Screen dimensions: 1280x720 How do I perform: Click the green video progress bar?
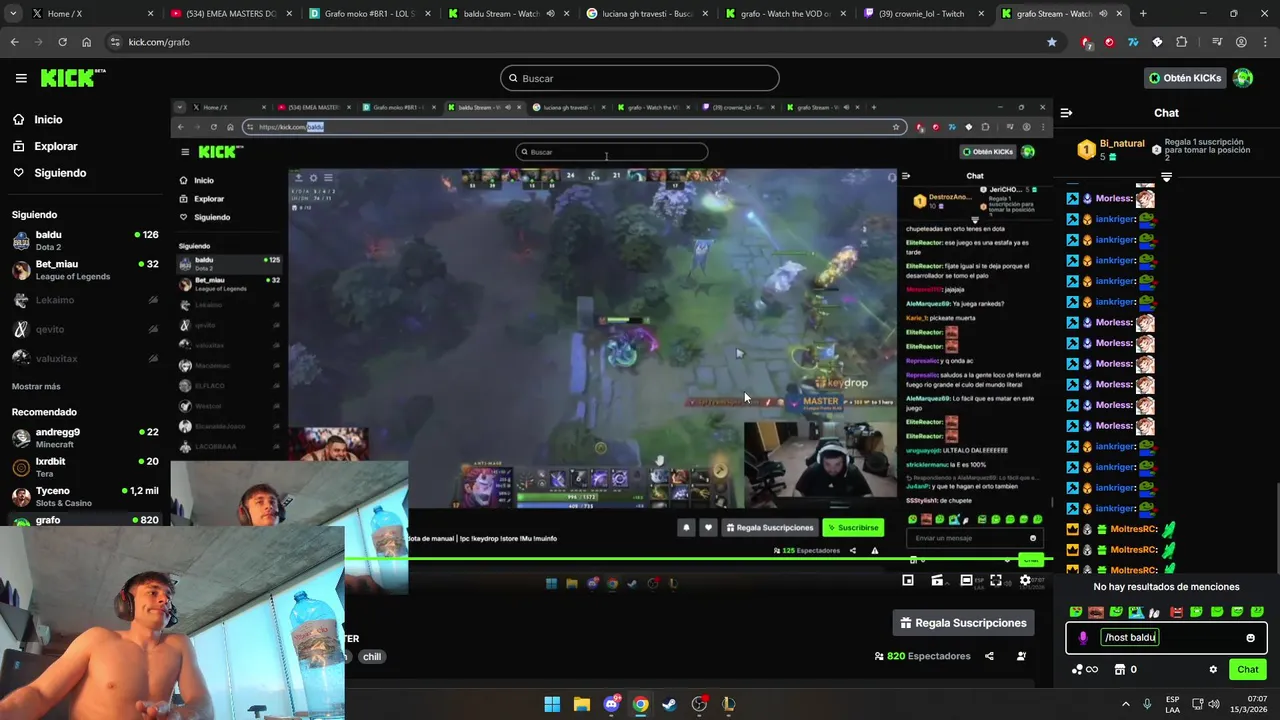[x=610, y=558]
